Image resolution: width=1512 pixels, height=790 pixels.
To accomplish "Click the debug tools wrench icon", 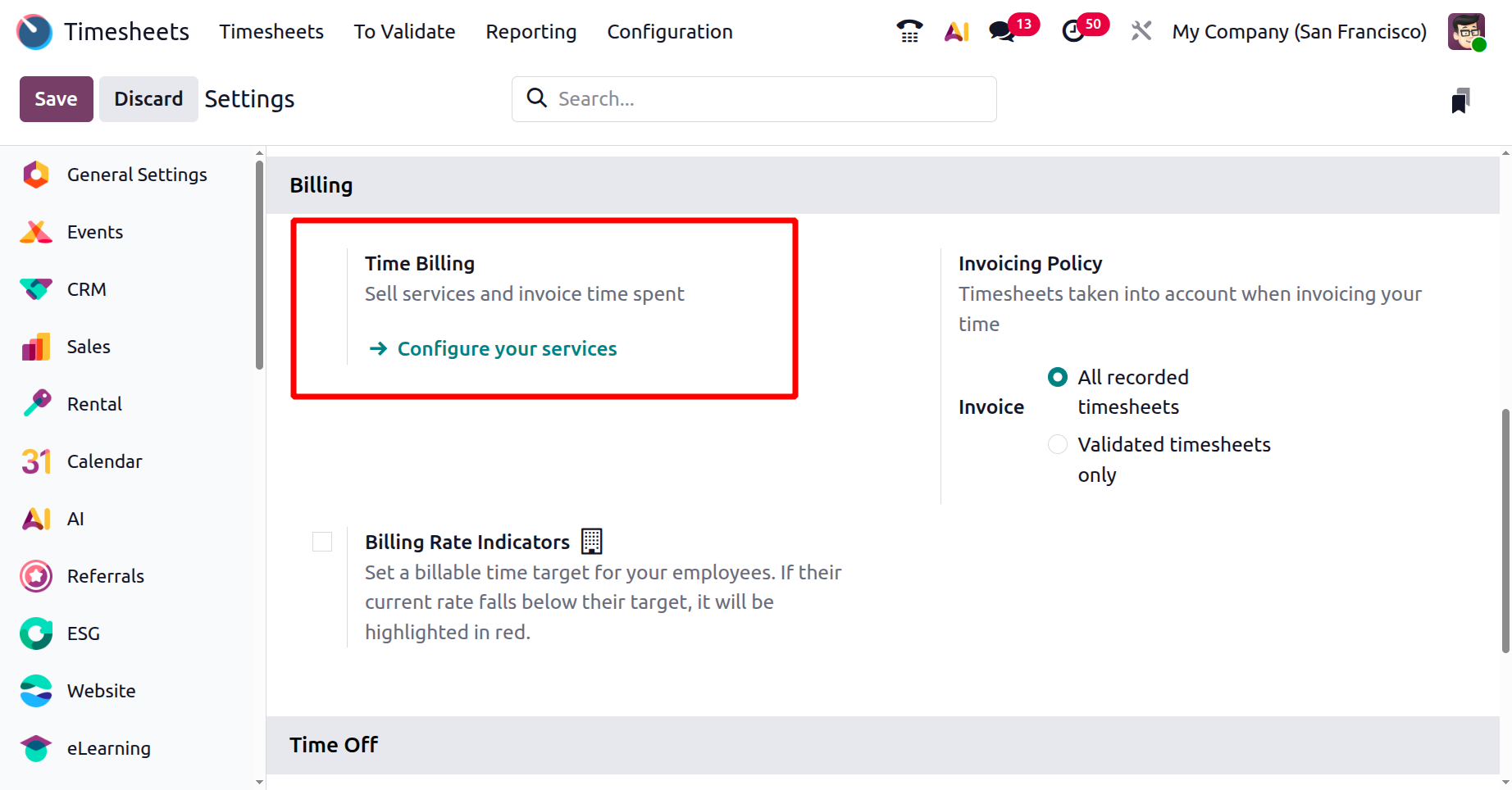I will point(1141,31).
